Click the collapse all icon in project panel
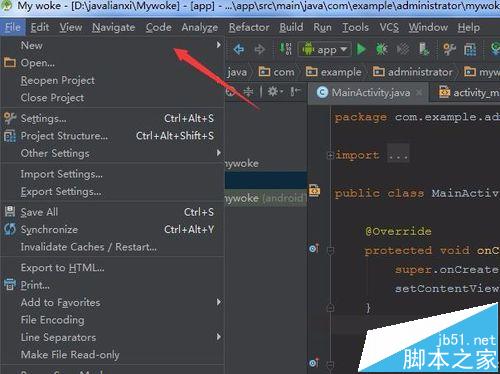This screenshot has height=374, width=500. click(248, 91)
